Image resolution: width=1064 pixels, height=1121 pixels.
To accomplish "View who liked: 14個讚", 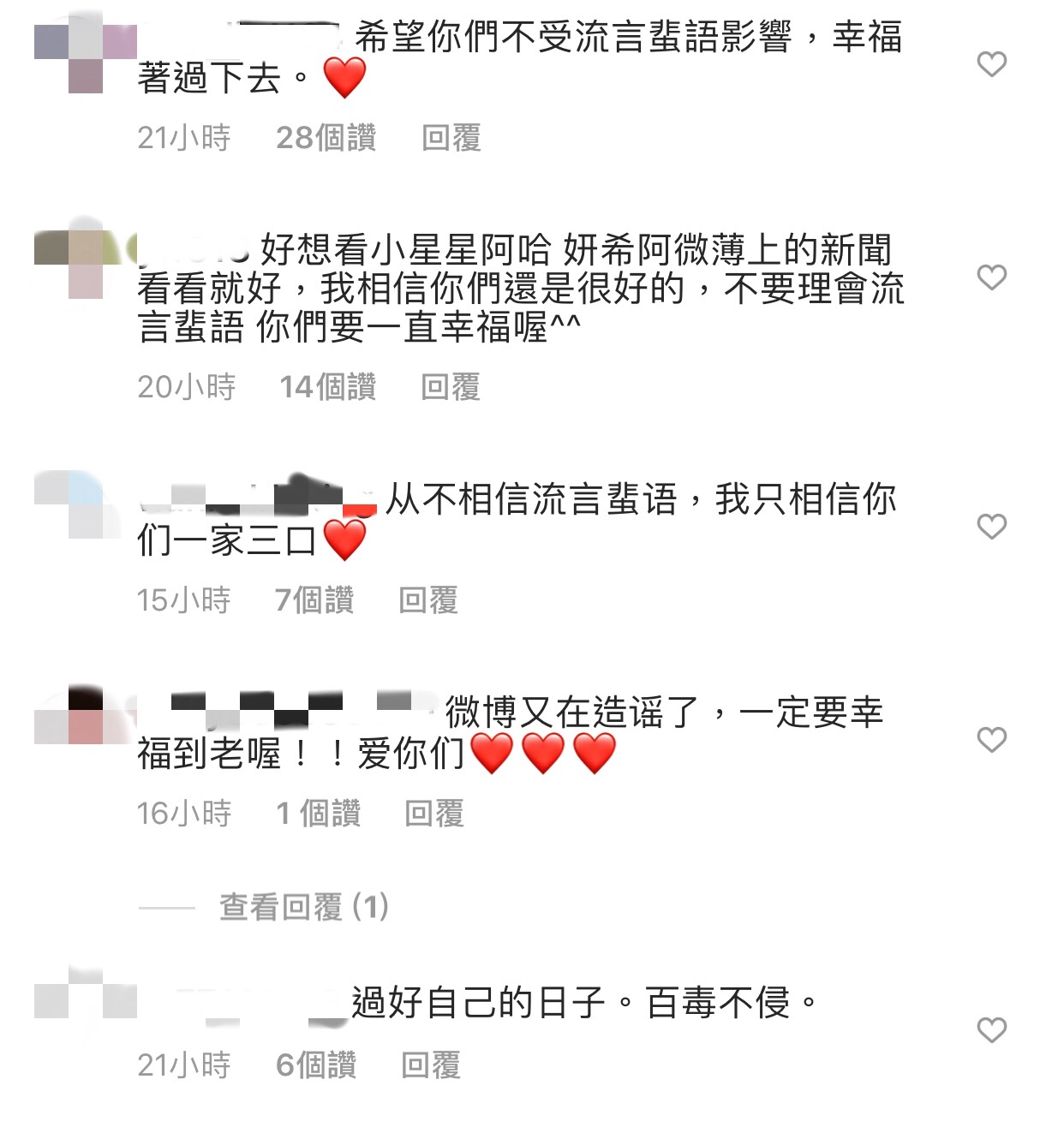I will click(328, 386).
